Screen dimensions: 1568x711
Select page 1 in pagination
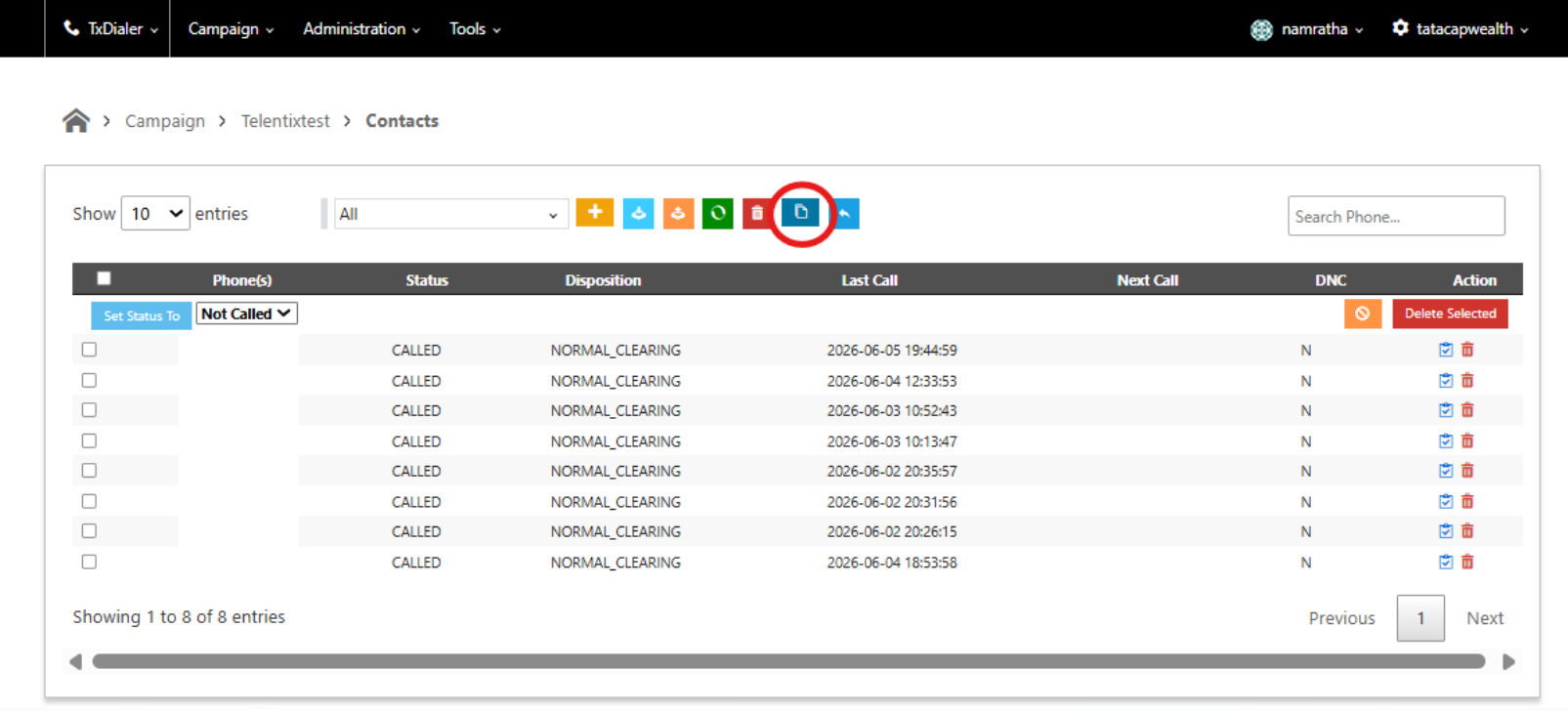1420,618
